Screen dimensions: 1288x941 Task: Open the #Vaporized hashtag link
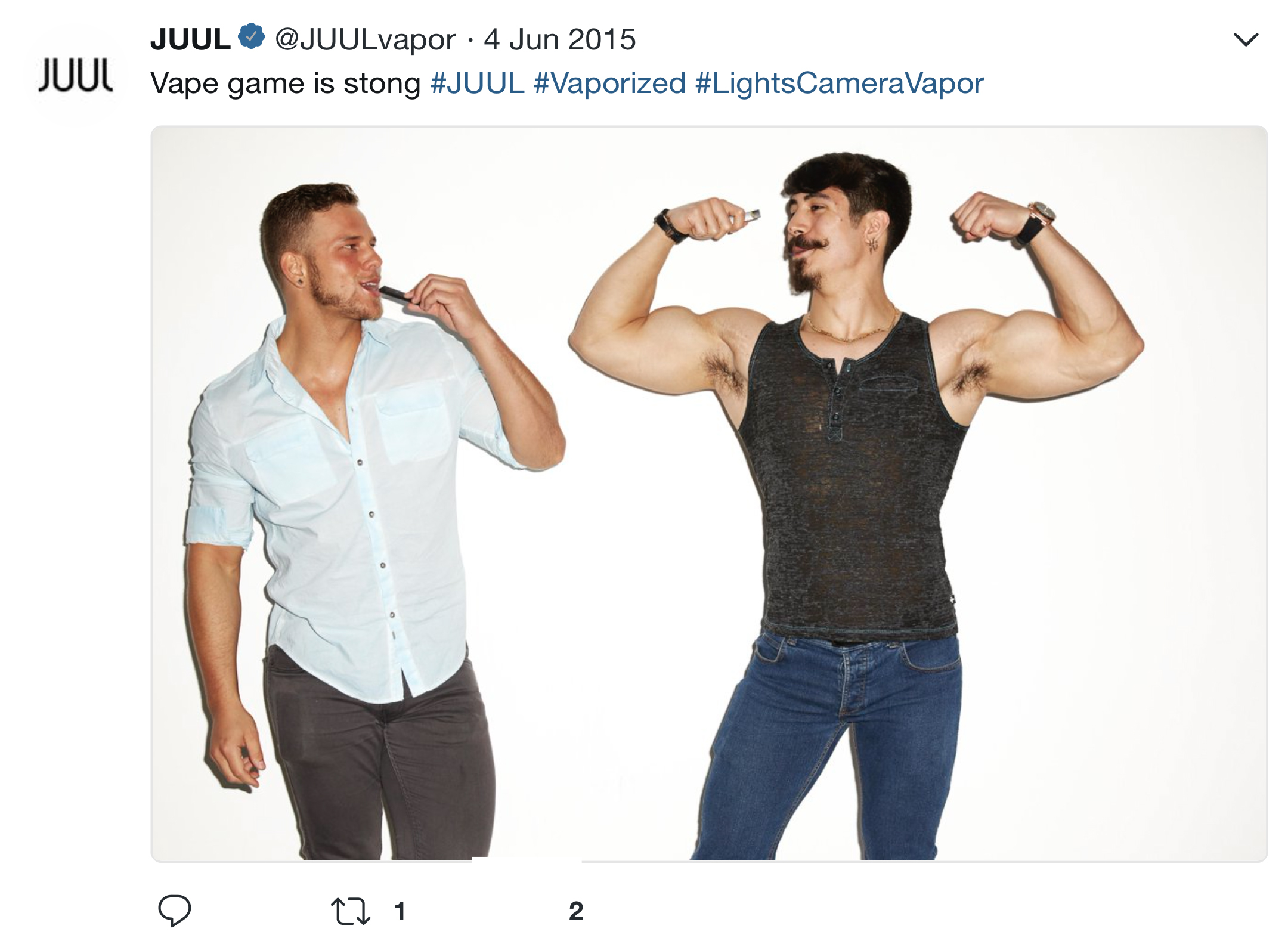coord(609,83)
